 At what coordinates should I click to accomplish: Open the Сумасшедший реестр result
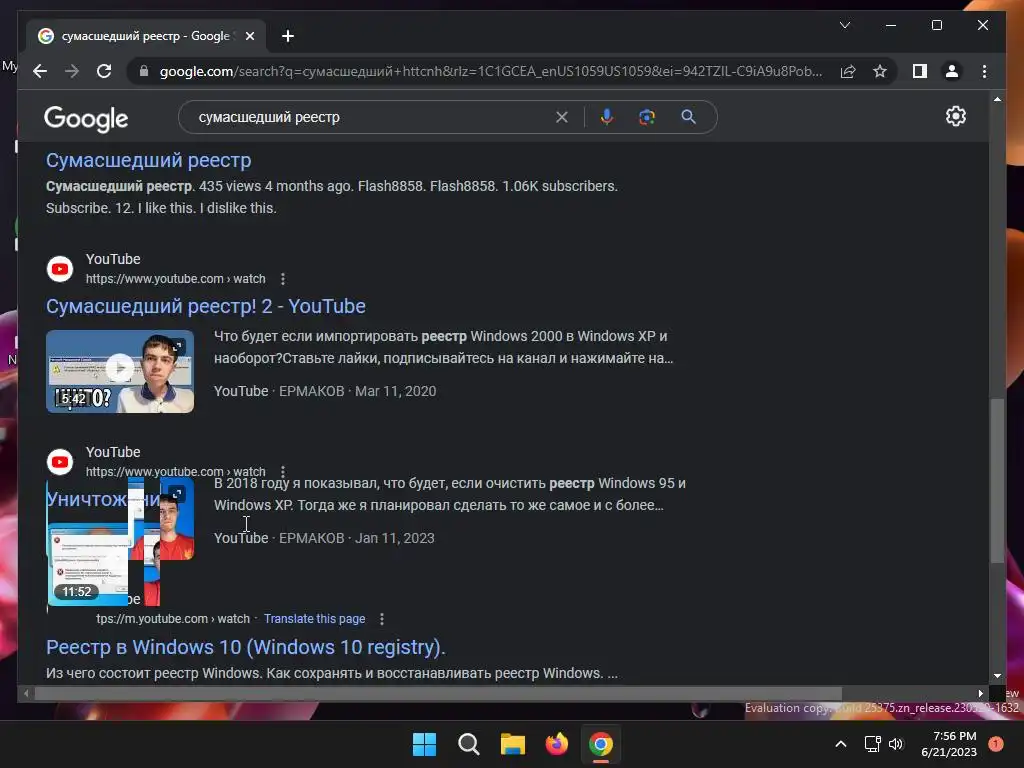(148, 160)
